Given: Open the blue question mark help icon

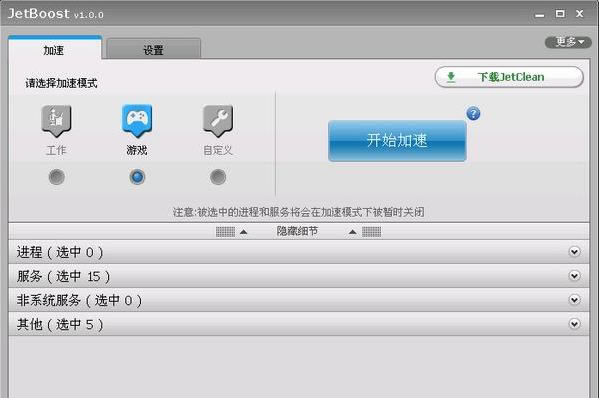Looking at the screenshot, I should (473, 113).
